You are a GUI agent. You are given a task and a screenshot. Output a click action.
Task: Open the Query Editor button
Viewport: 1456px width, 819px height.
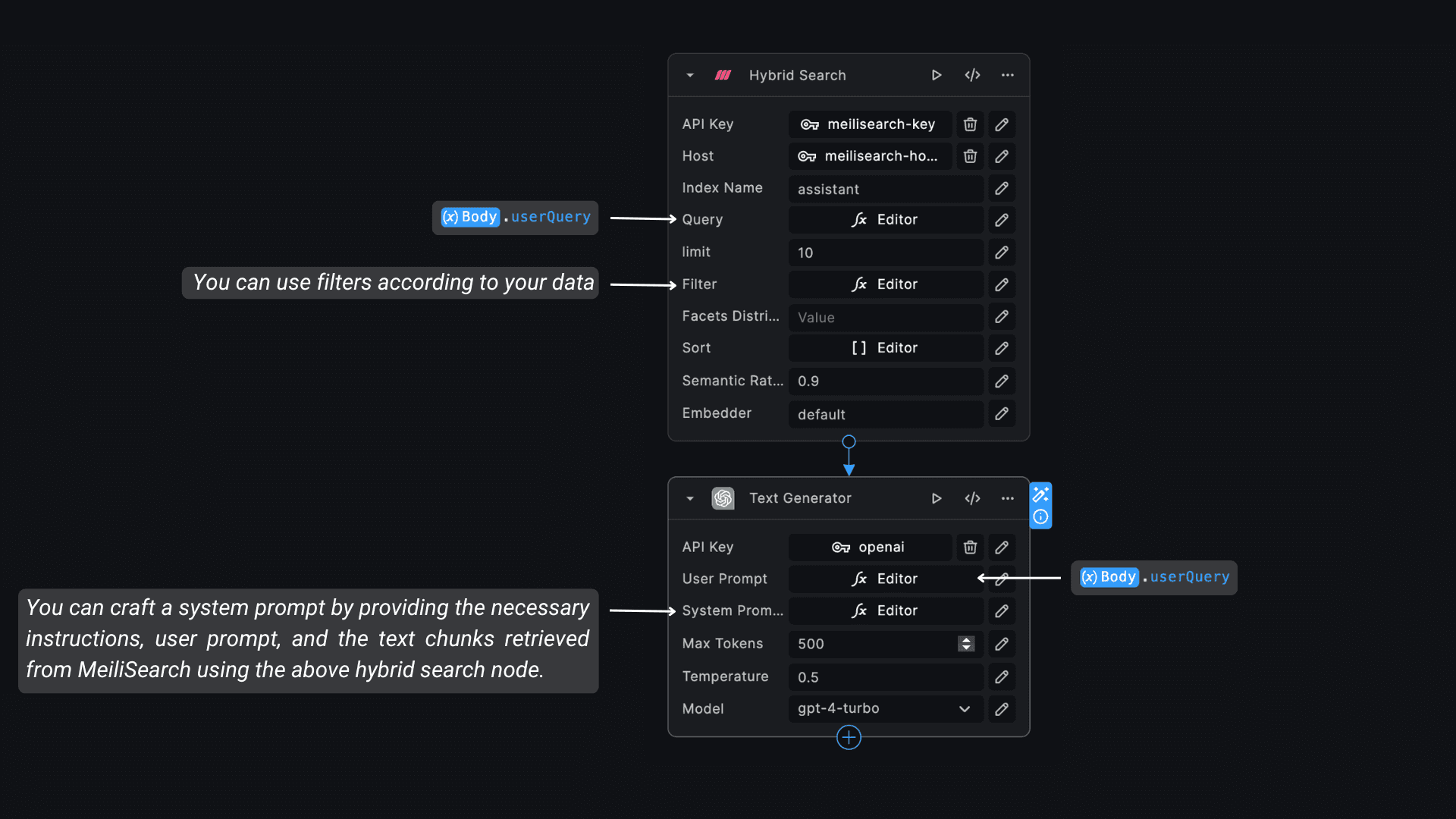click(x=886, y=220)
